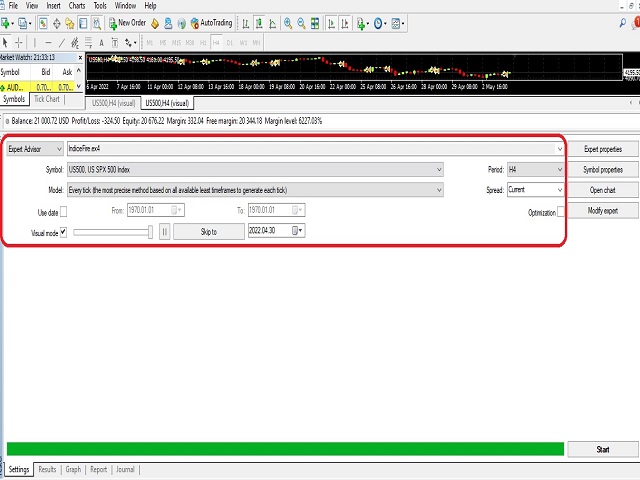Open MetaEditor with the yellow diamond icon
The image size is (640, 480).
point(155,24)
